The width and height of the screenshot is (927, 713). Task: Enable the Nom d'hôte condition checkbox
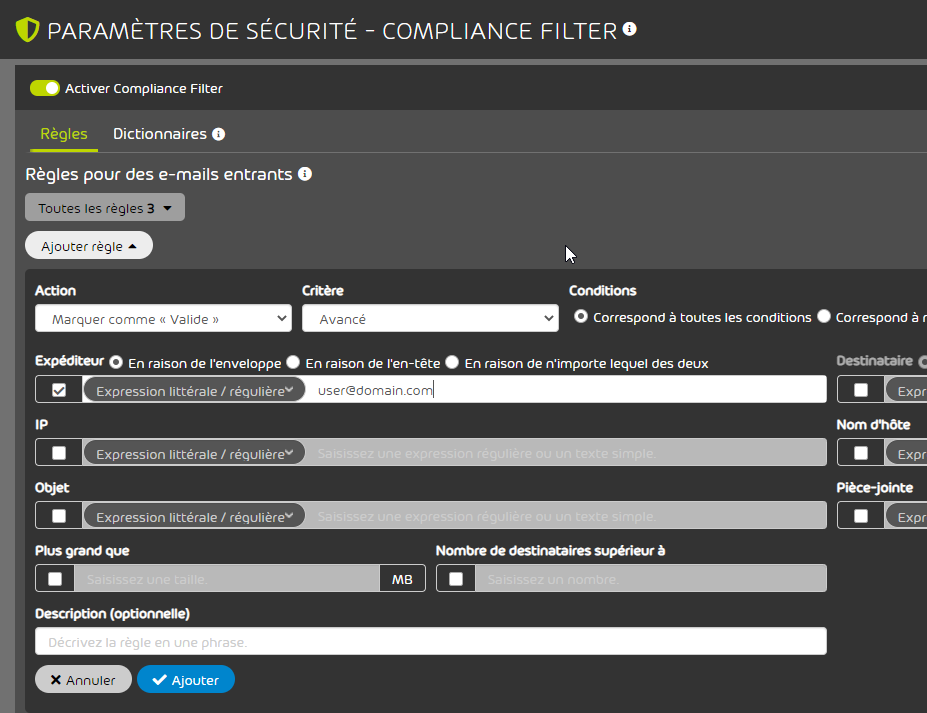861,453
